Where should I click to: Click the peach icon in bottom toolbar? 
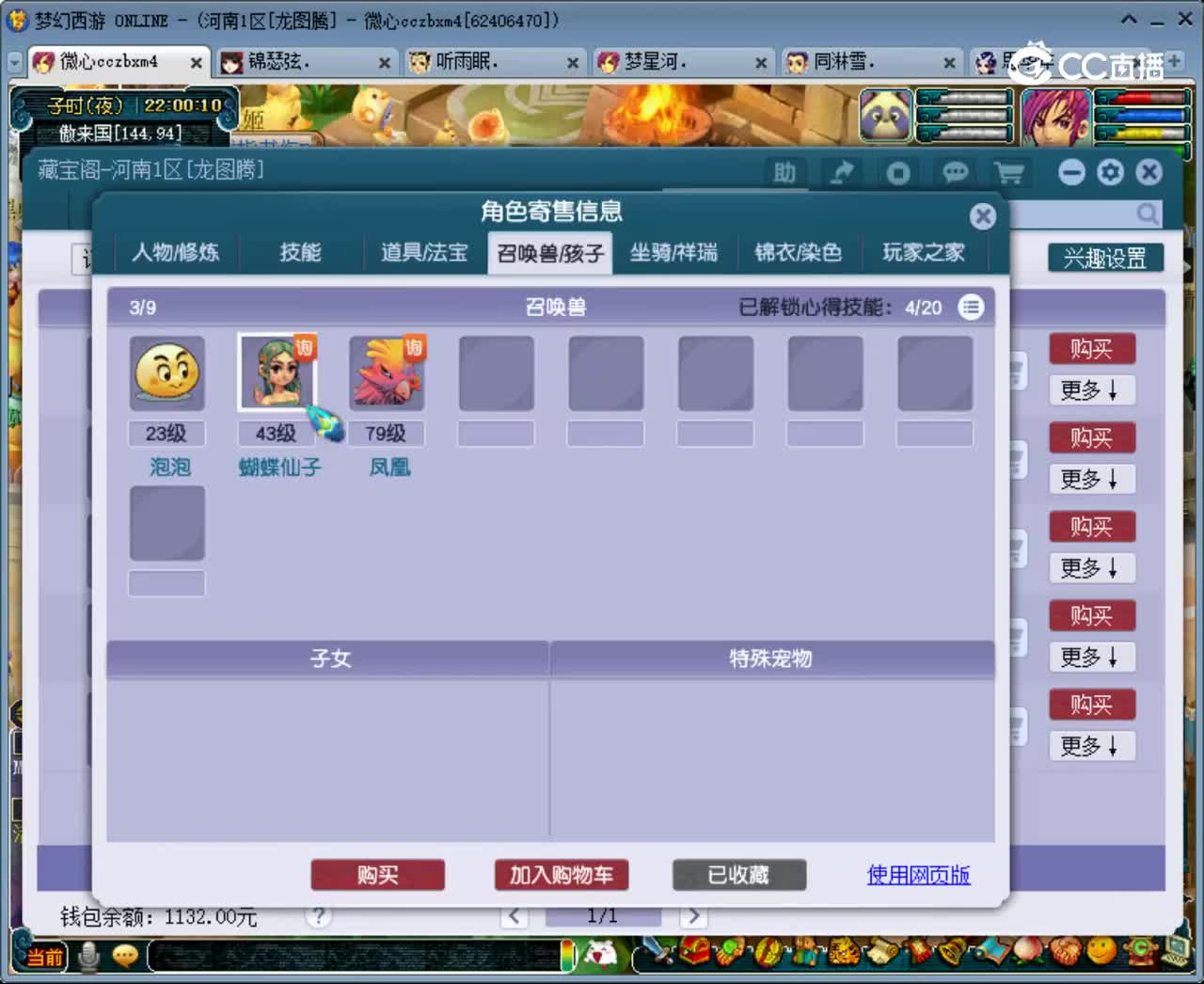[x=1027, y=952]
